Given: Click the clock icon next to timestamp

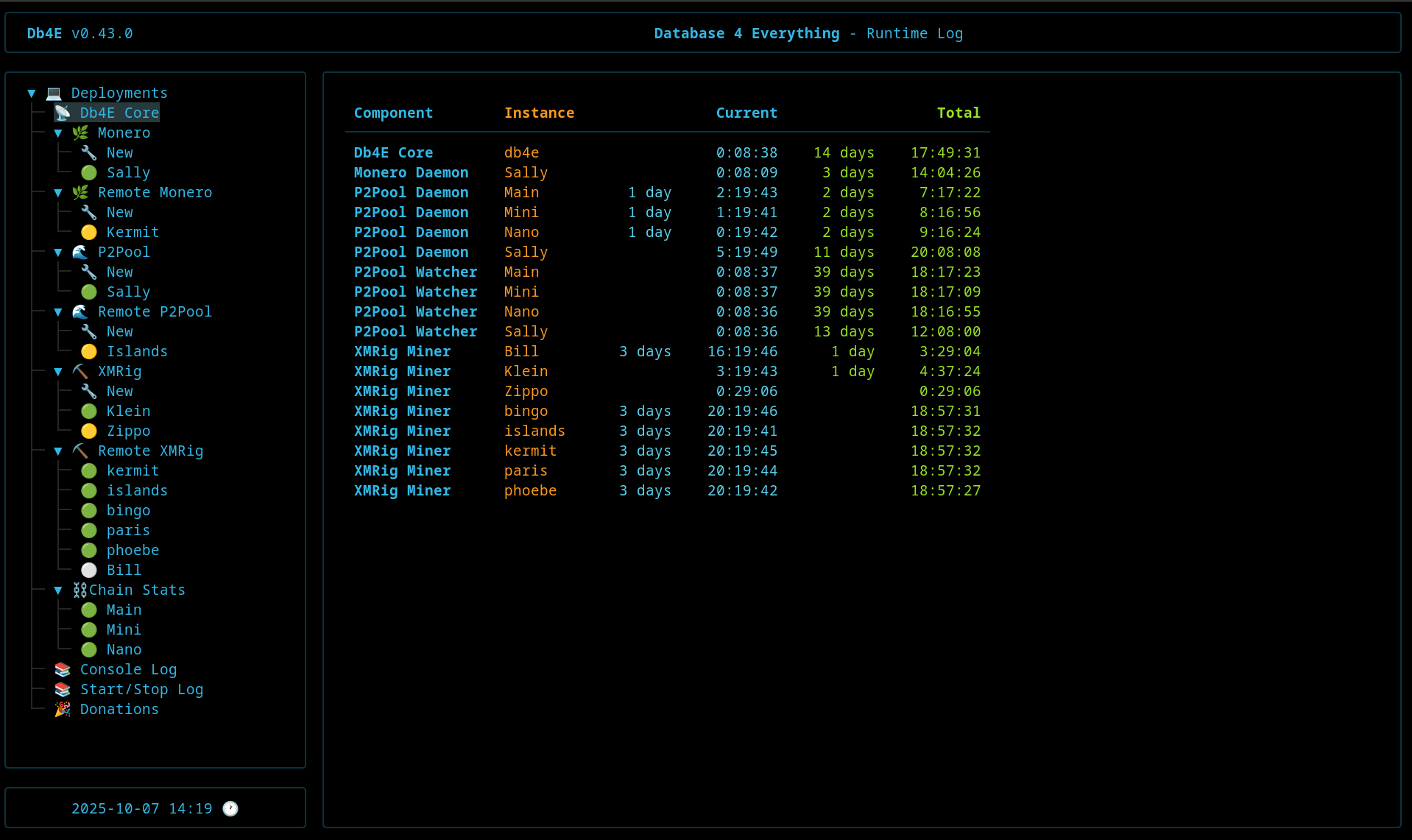Looking at the screenshot, I should pos(230,808).
